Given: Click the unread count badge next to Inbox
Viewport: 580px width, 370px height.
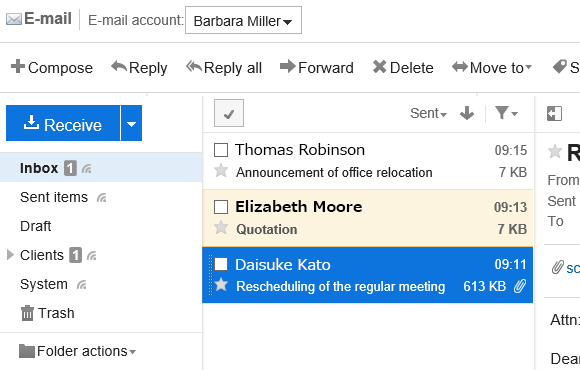Looking at the screenshot, I should [x=70, y=168].
